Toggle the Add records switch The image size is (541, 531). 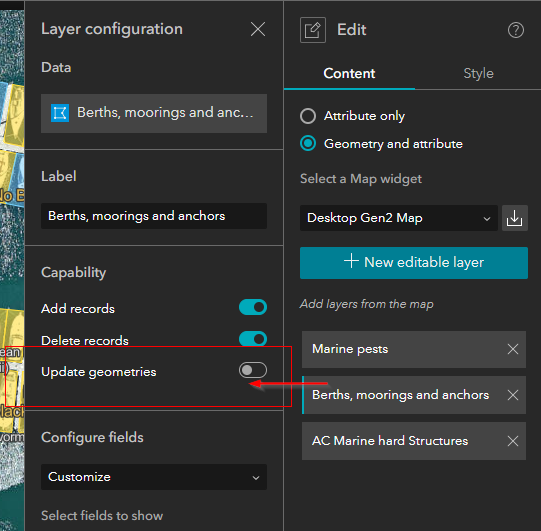(253, 307)
